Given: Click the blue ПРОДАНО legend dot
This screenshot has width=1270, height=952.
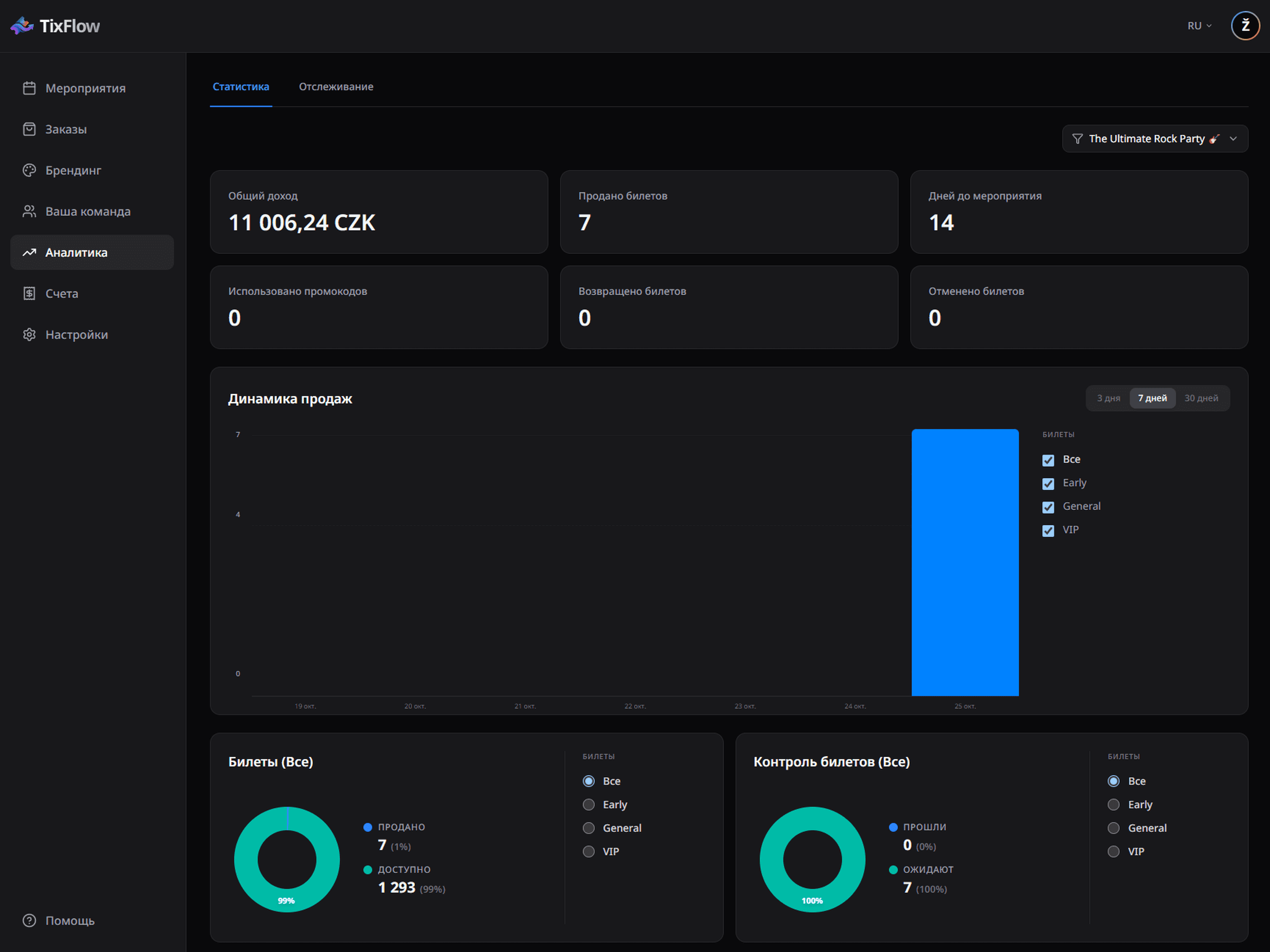Looking at the screenshot, I should (367, 827).
